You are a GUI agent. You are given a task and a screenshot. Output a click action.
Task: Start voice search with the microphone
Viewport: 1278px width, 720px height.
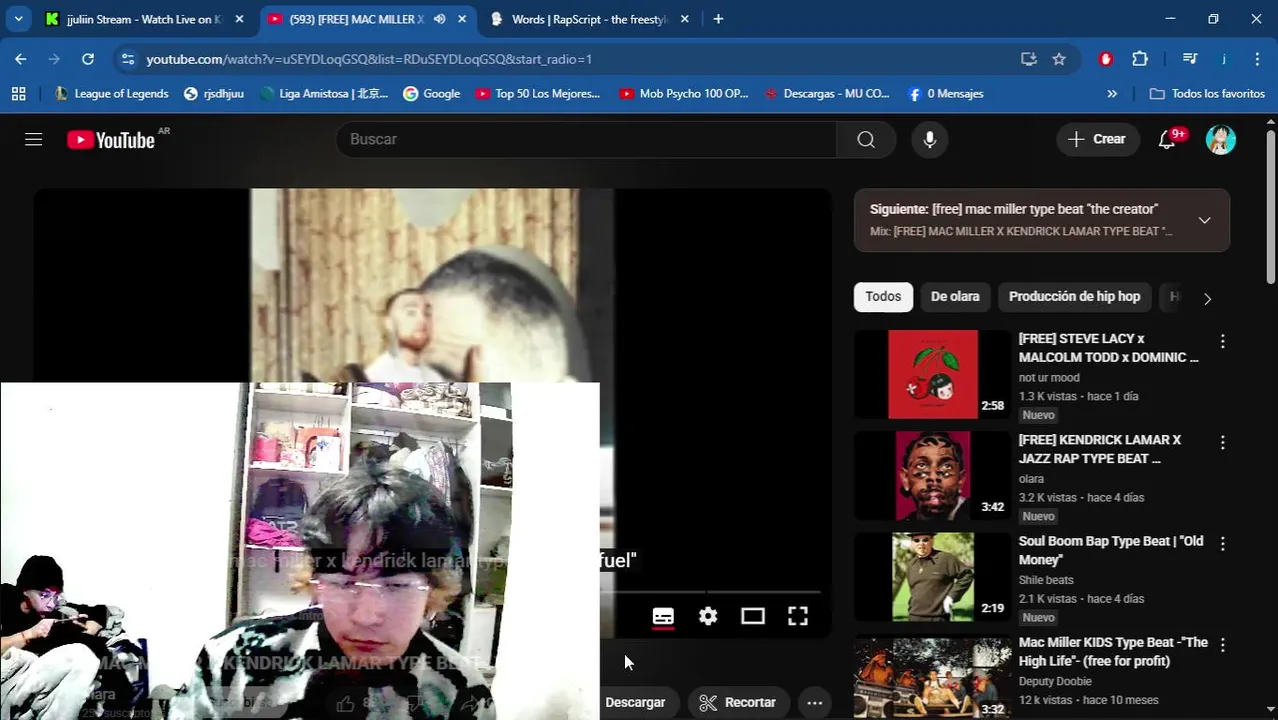[930, 139]
